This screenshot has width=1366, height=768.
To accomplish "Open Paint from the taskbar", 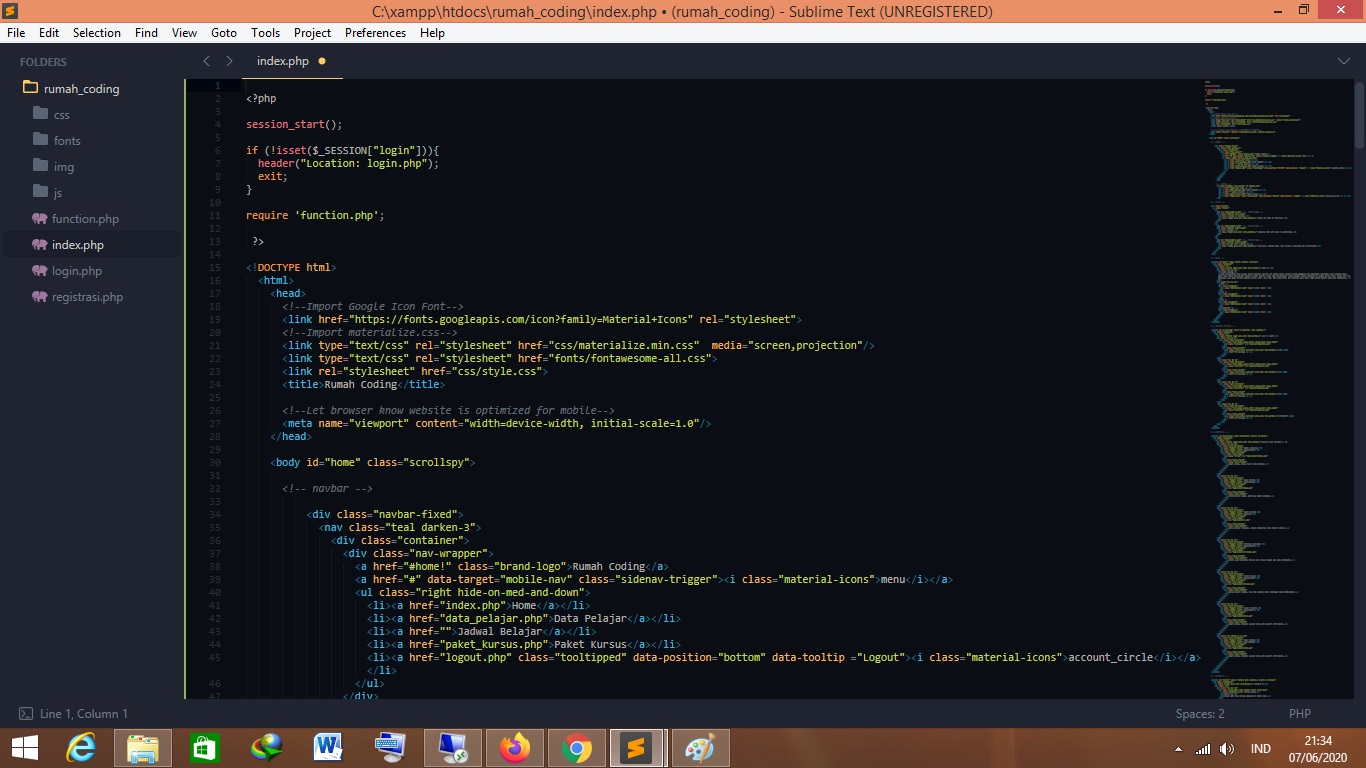I will pyautogui.click(x=699, y=748).
